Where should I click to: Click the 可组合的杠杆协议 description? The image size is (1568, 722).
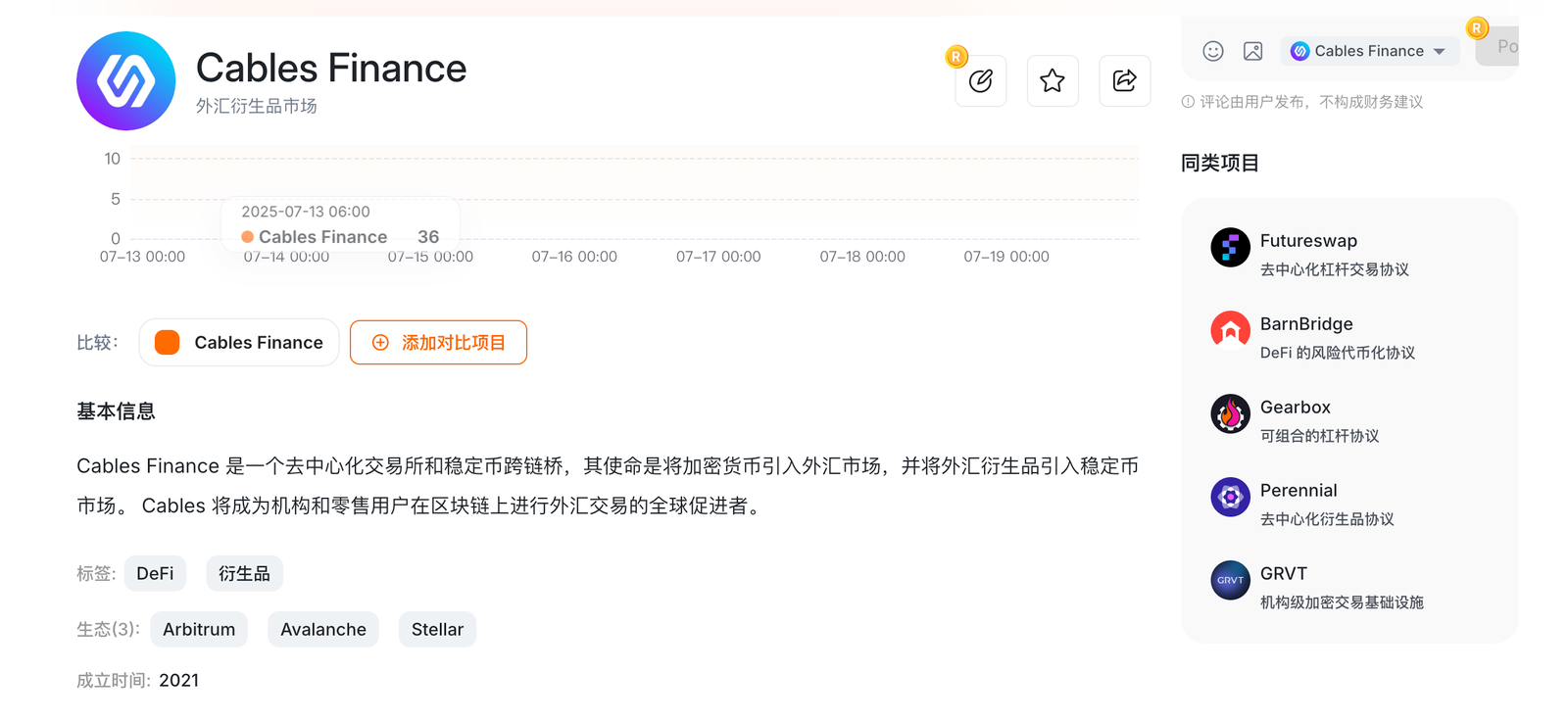tap(1319, 436)
